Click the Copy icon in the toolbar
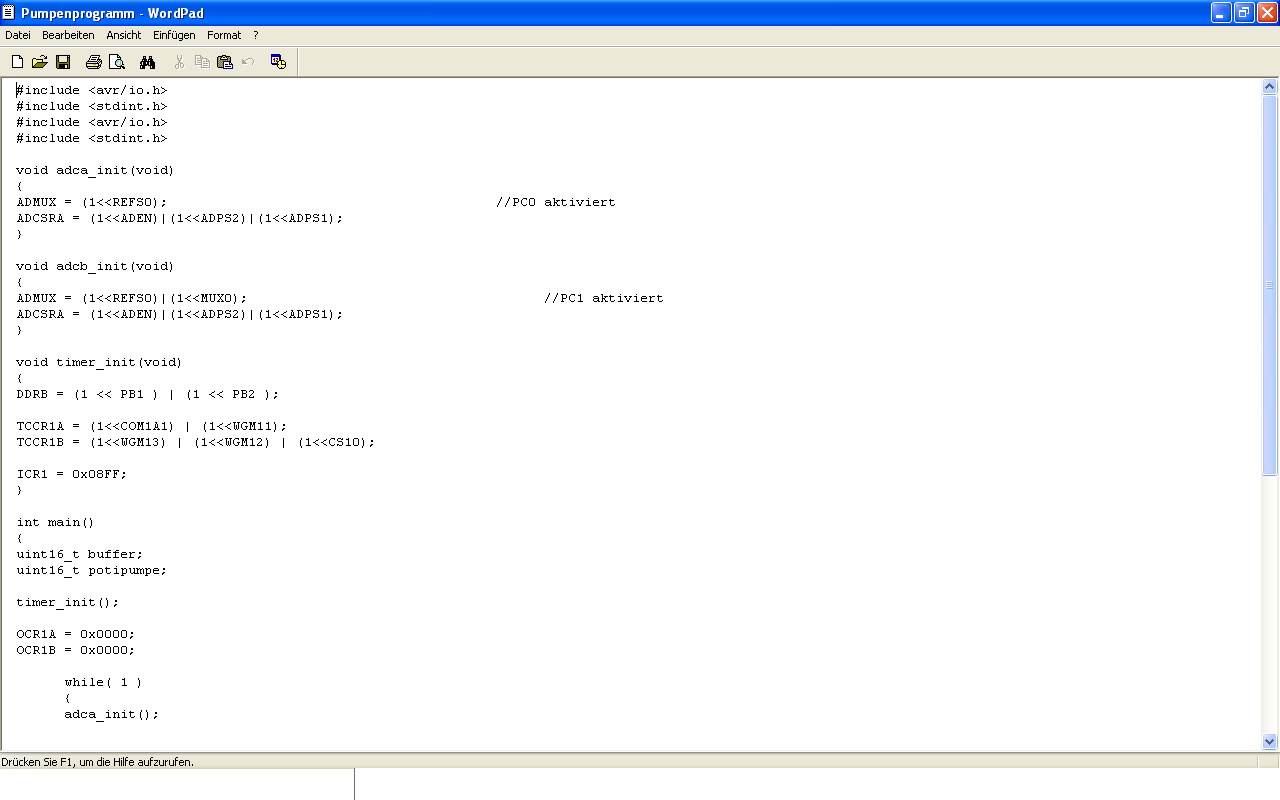This screenshot has width=1280, height=800. tap(202, 62)
